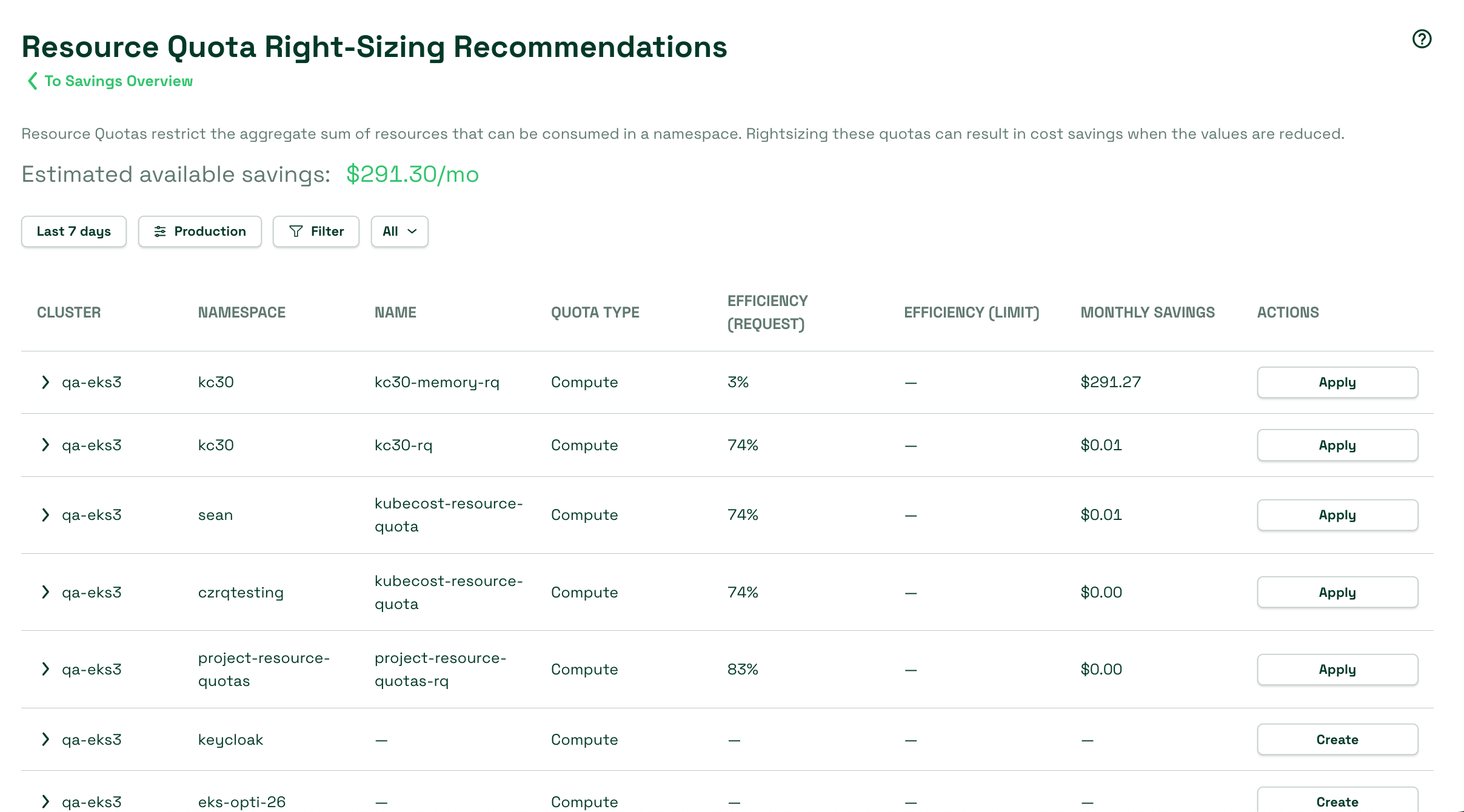Go back to Savings Overview

(x=118, y=81)
